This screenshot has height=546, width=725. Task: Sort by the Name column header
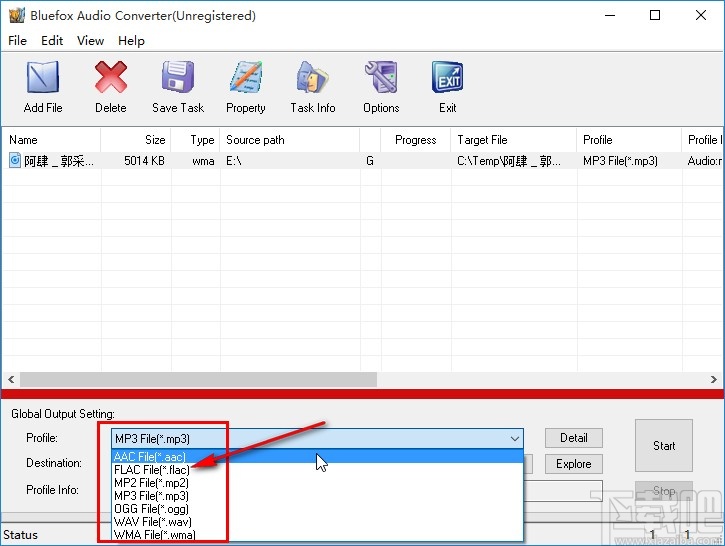tap(51, 140)
